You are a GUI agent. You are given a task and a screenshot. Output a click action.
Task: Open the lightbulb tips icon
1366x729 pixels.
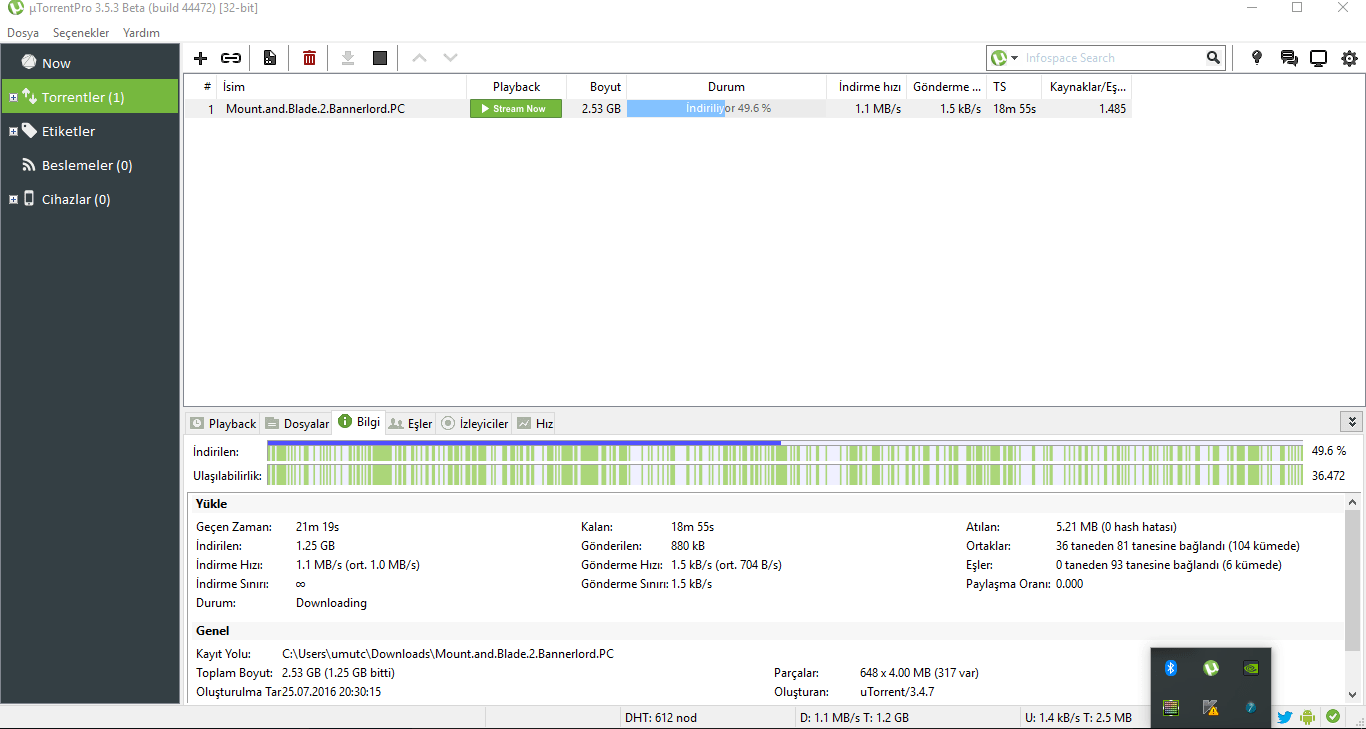(x=1257, y=58)
